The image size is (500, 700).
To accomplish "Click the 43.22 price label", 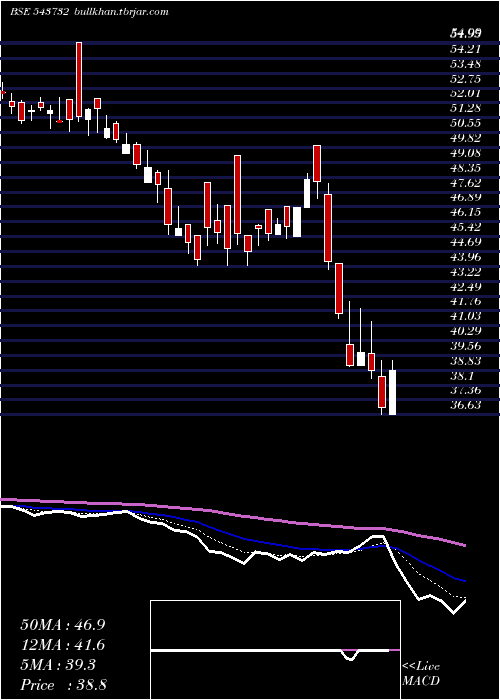I will tap(466, 271).
